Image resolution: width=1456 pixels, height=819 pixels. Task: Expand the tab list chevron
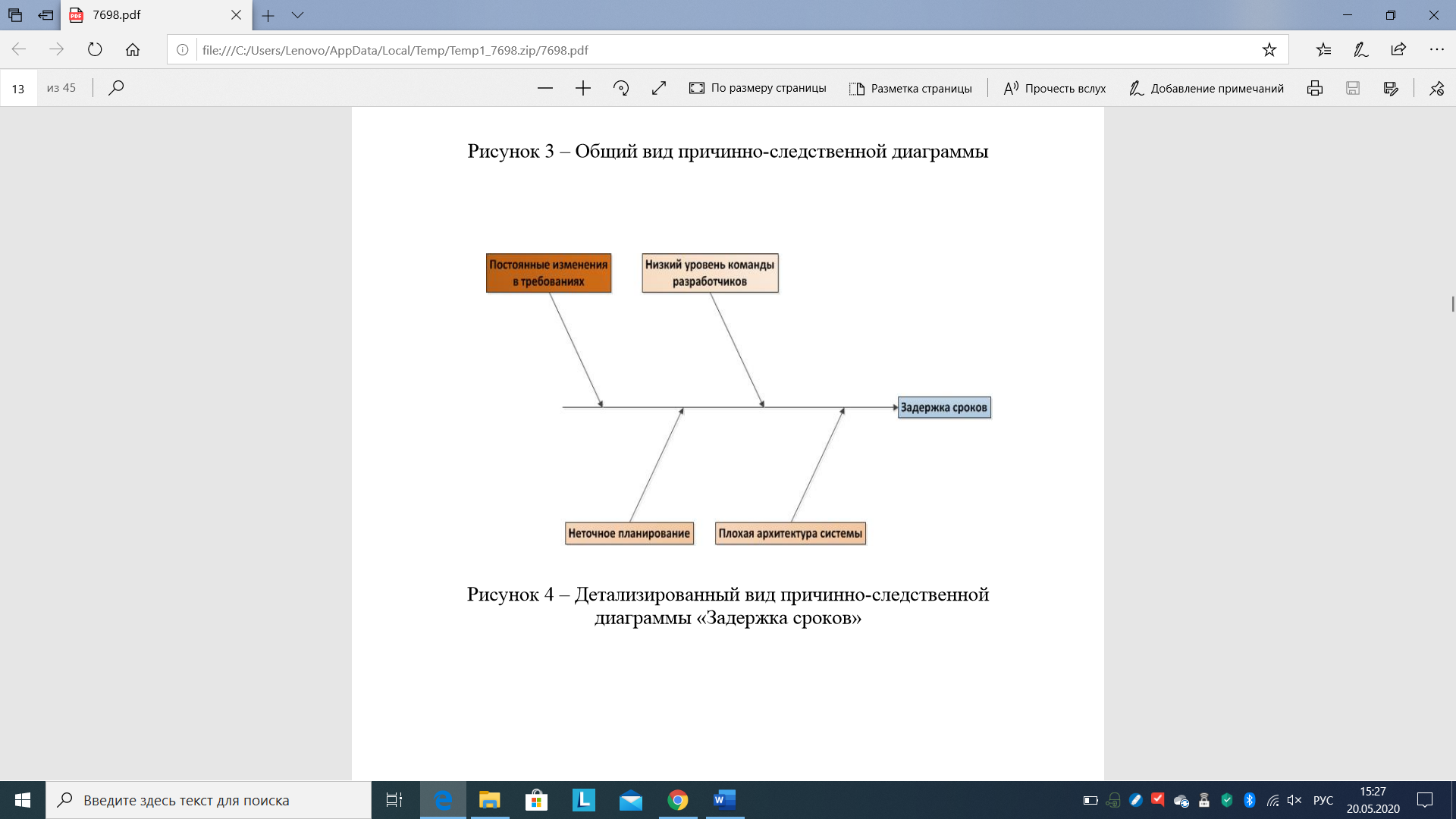[x=297, y=15]
